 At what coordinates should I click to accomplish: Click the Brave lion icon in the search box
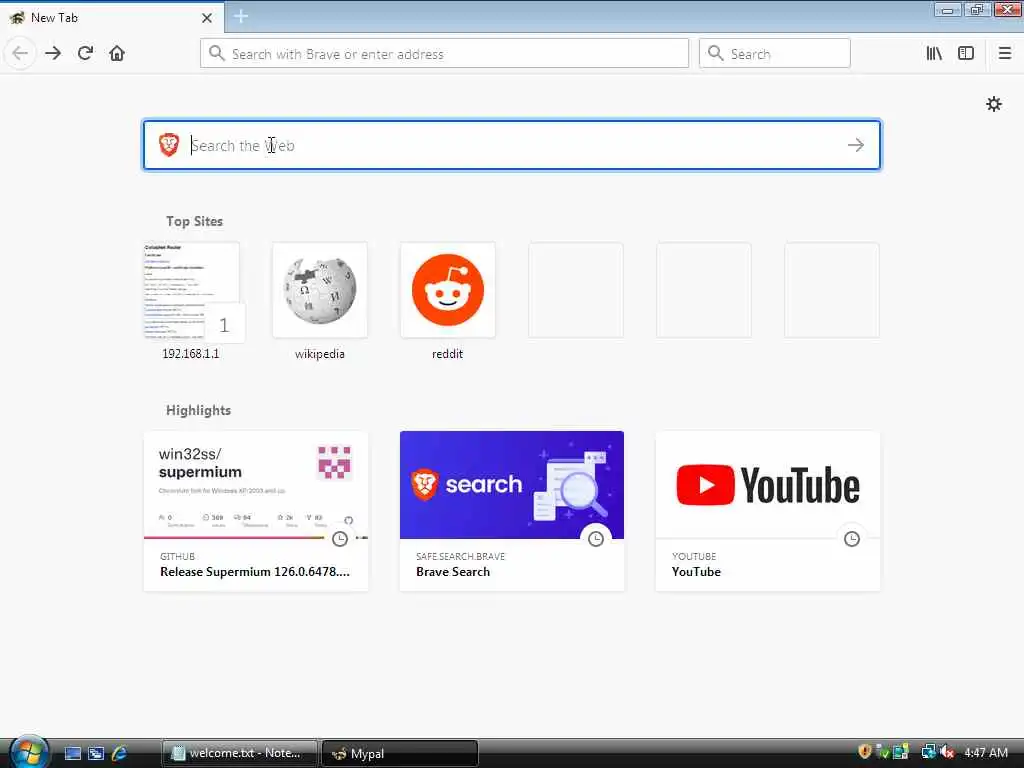coord(169,144)
